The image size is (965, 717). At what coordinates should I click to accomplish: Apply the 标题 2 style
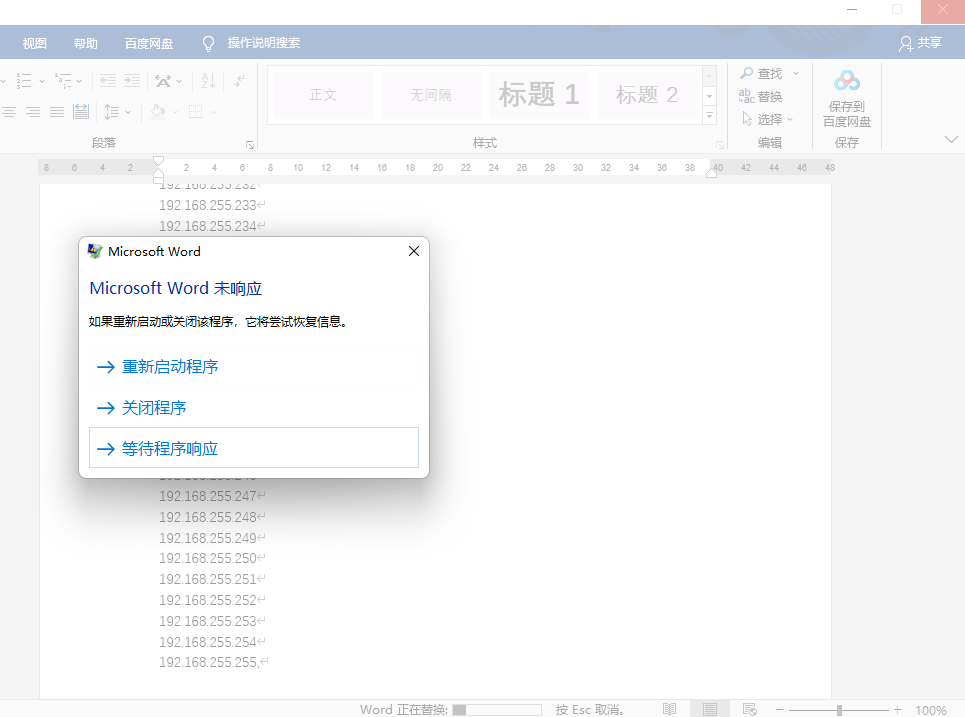tap(647, 95)
